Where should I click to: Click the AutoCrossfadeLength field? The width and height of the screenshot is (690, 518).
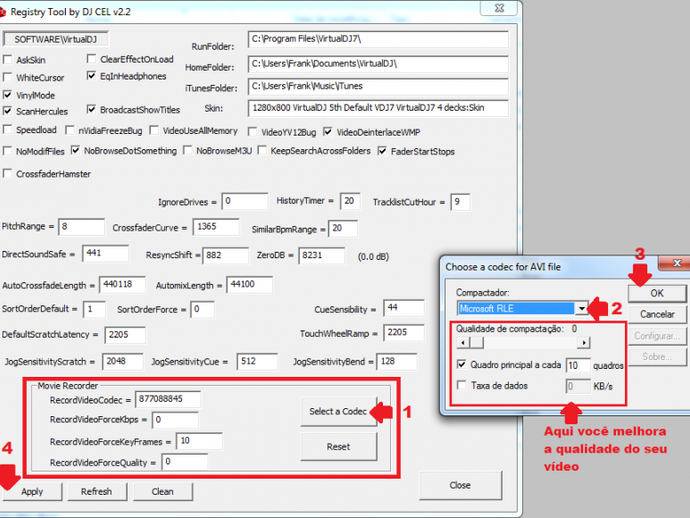click(x=122, y=284)
